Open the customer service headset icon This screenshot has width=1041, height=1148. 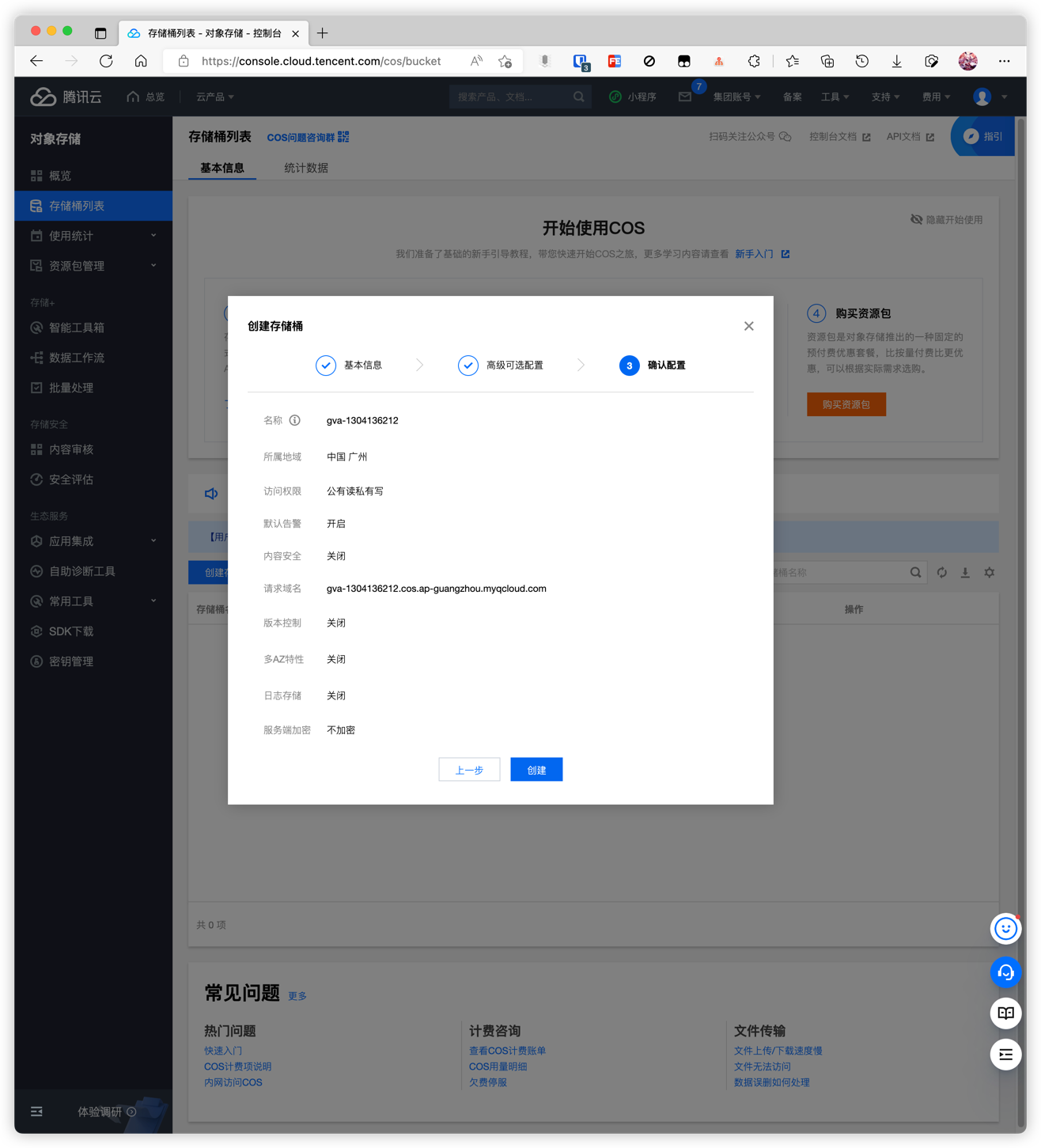click(1005, 972)
